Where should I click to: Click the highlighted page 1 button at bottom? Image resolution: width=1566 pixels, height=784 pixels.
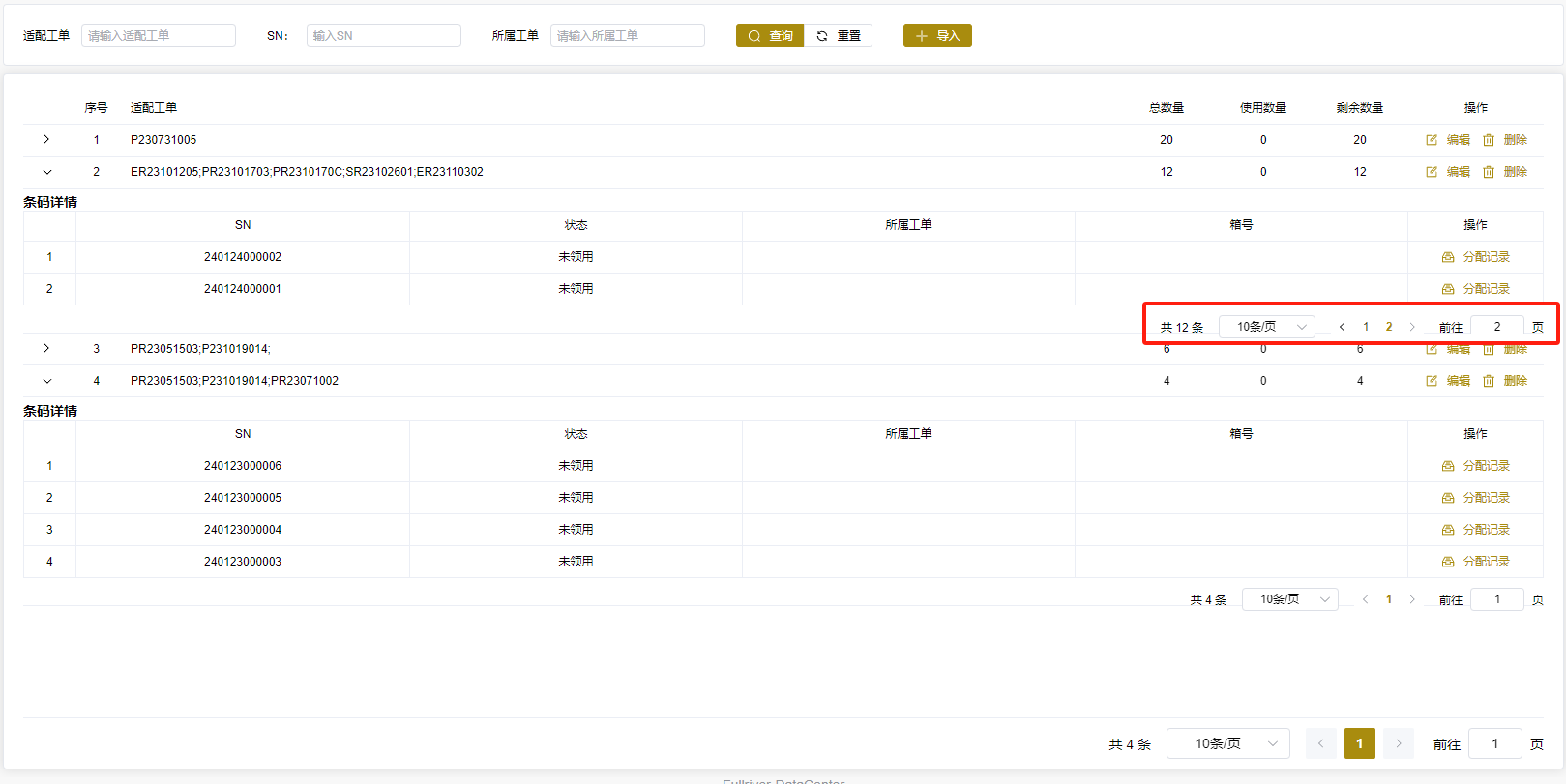[1360, 743]
